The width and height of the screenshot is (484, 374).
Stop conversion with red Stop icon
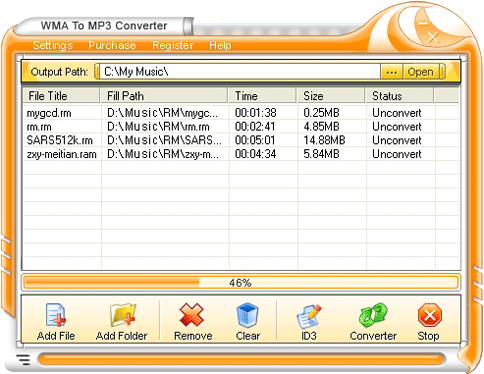(x=429, y=315)
